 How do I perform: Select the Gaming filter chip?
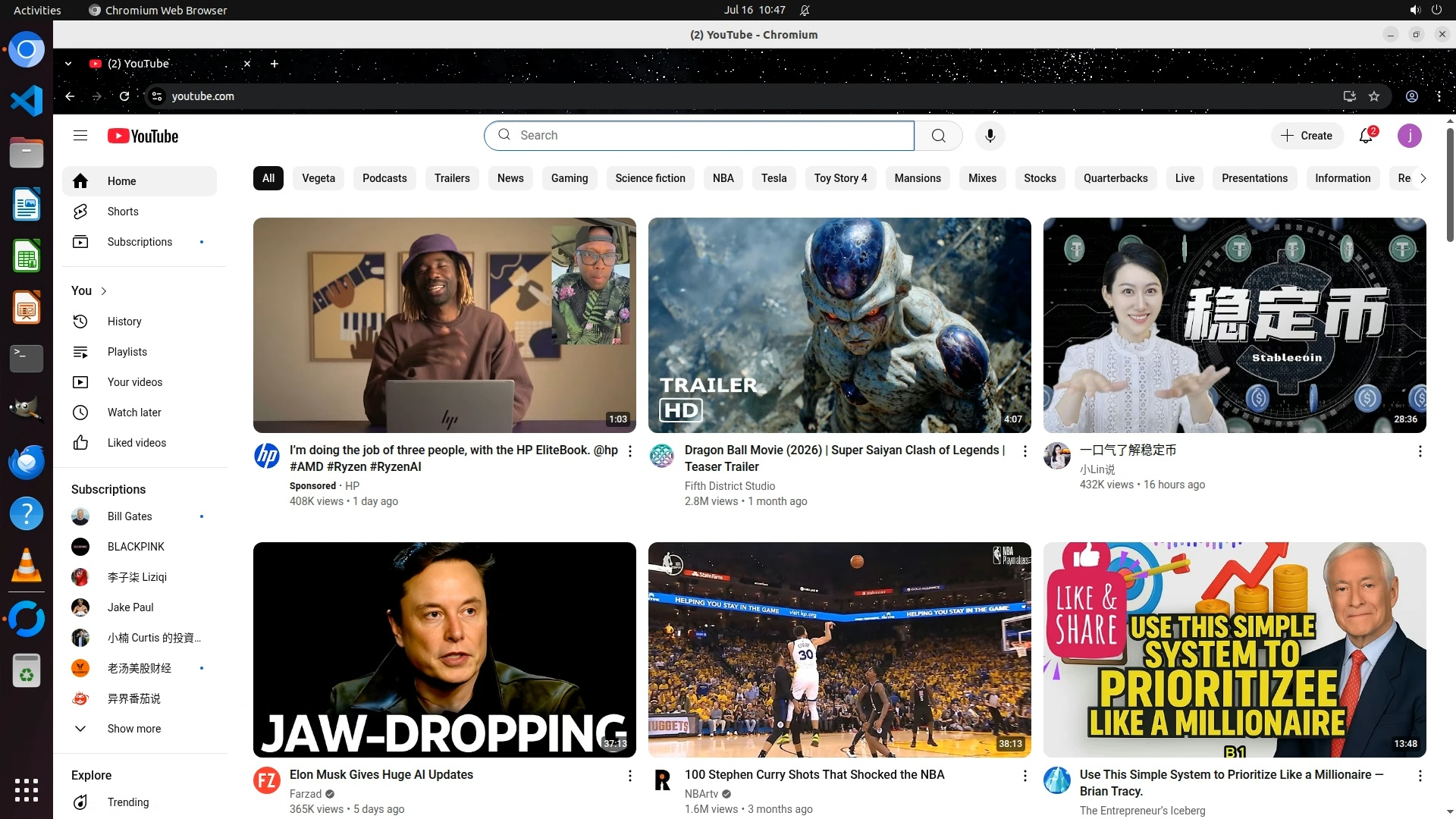point(569,178)
